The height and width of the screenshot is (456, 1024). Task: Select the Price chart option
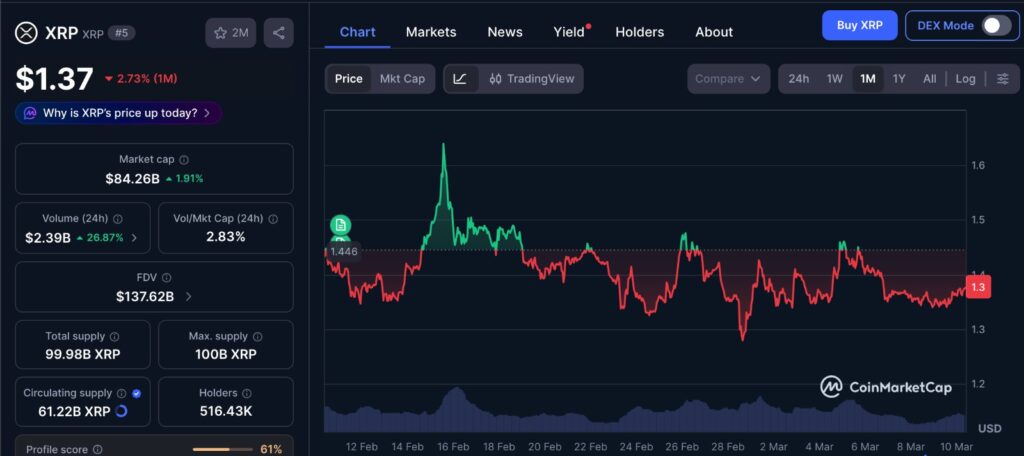(x=349, y=79)
